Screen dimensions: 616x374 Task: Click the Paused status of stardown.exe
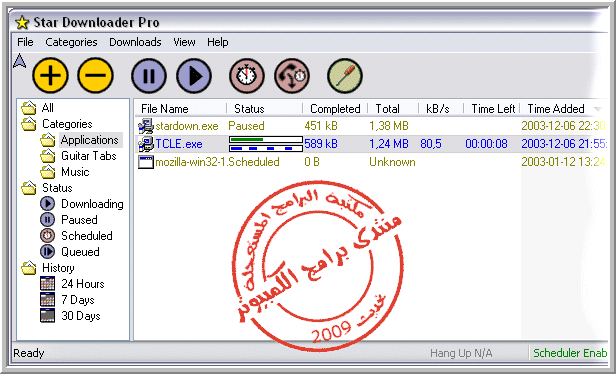246,126
